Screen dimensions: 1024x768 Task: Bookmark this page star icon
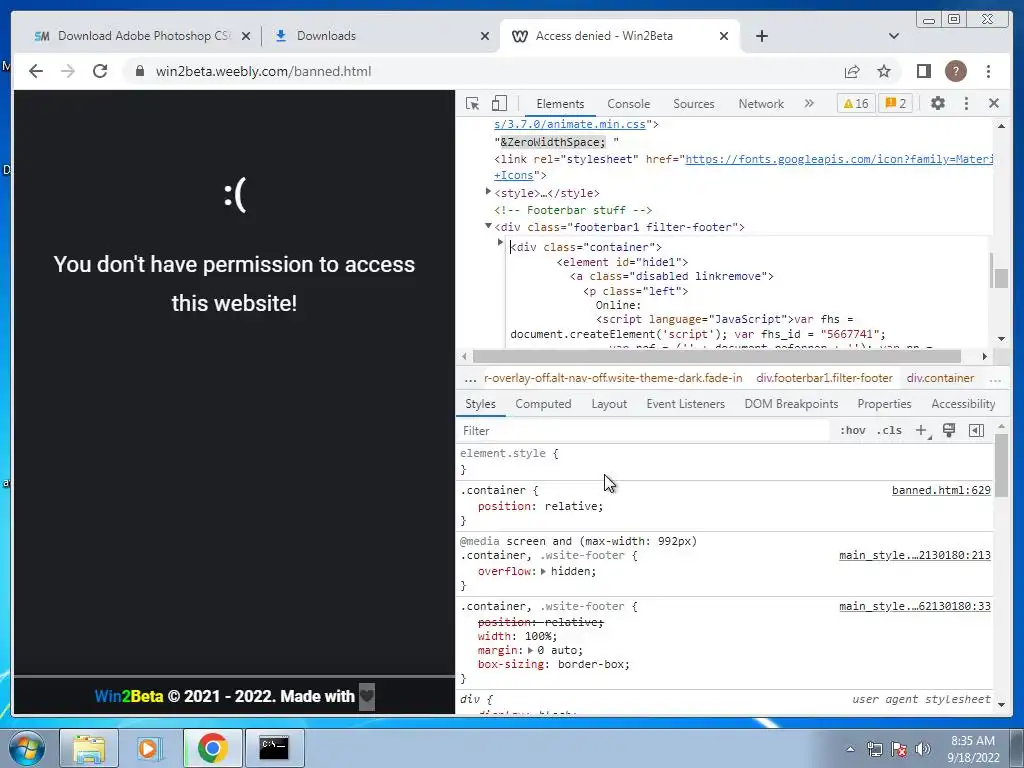click(x=884, y=71)
